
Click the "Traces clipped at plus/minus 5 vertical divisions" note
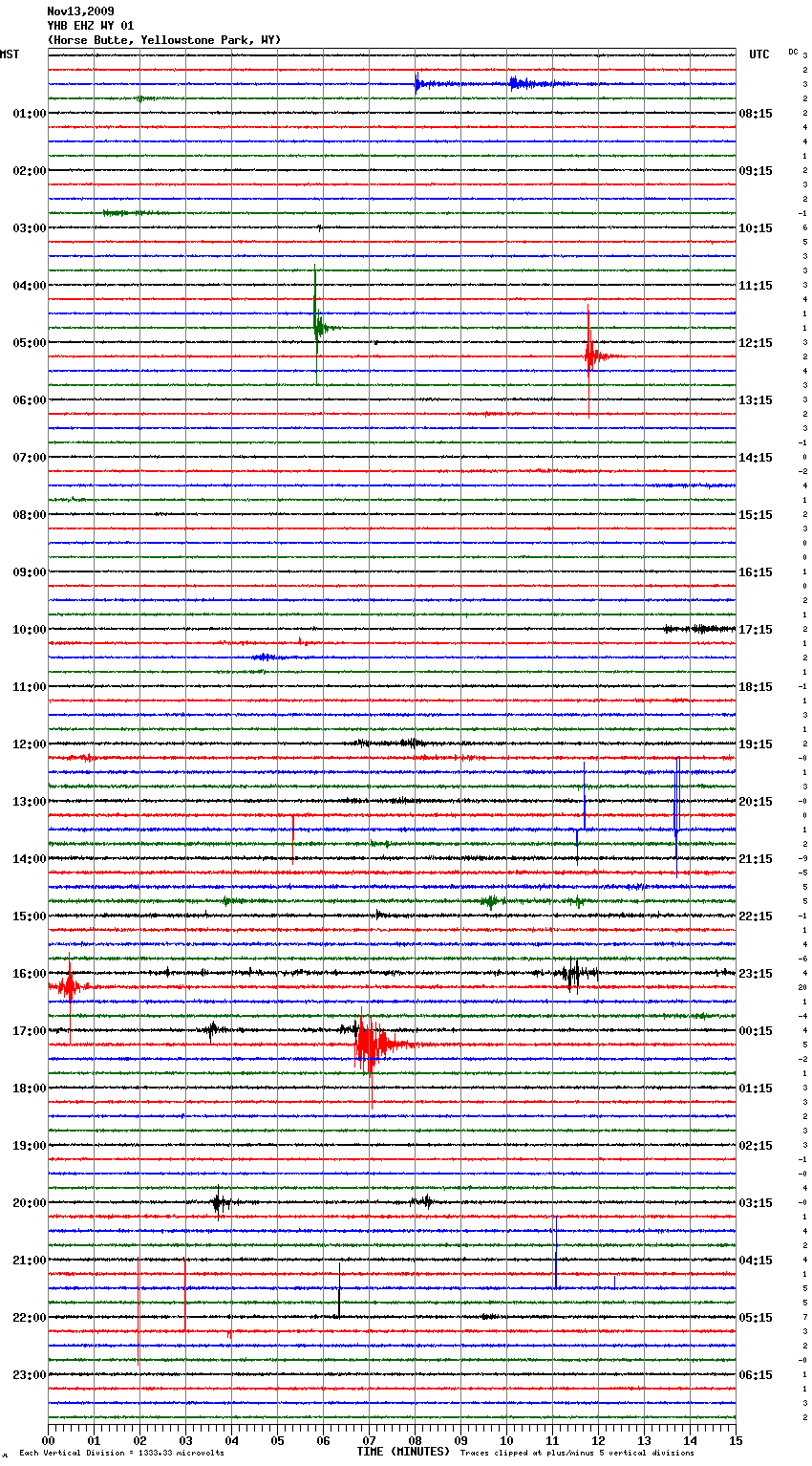point(577,1454)
